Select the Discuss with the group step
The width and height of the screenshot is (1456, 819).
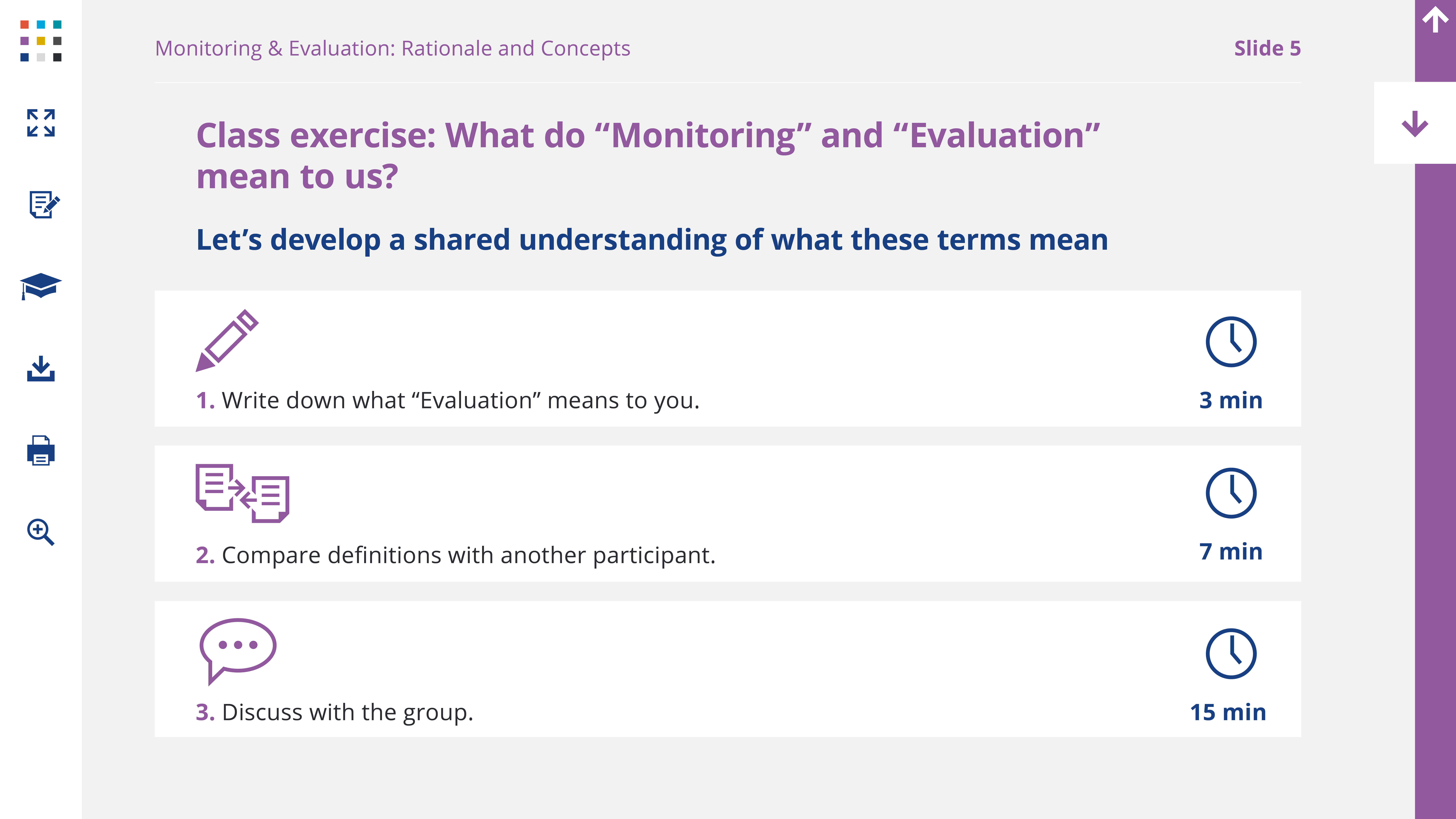(x=347, y=712)
